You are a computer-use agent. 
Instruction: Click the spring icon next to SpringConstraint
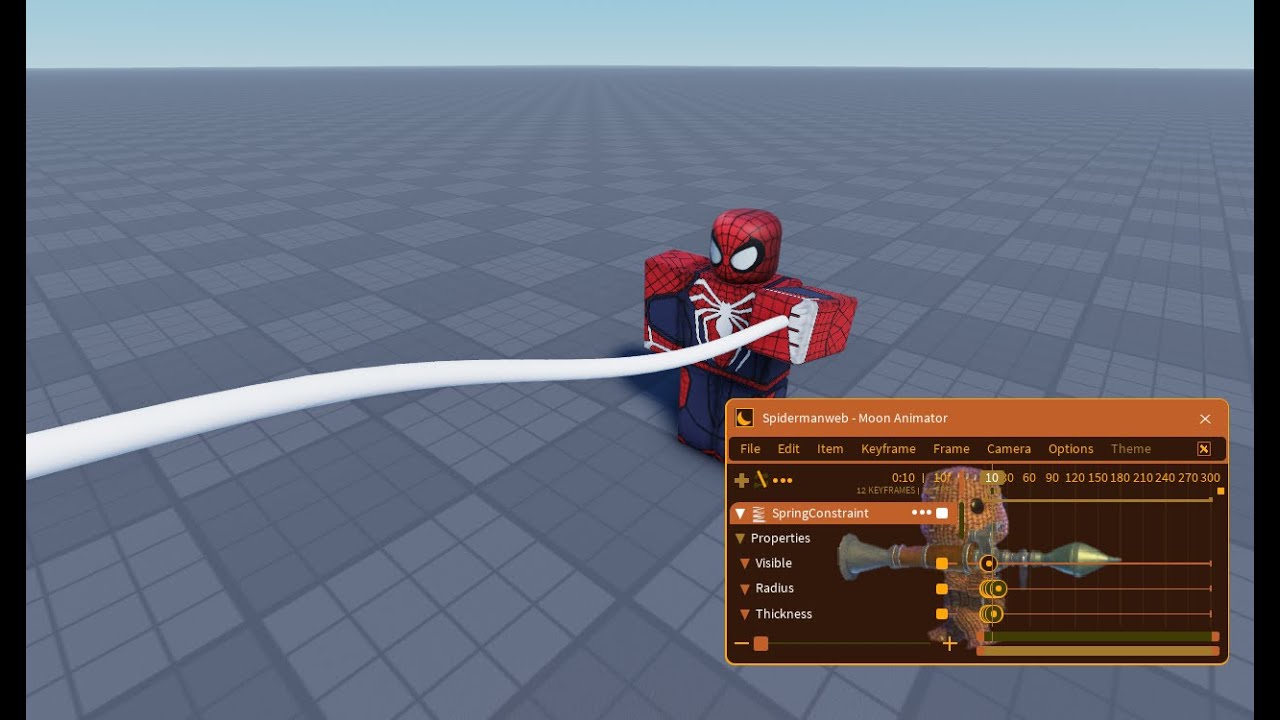tap(759, 513)
